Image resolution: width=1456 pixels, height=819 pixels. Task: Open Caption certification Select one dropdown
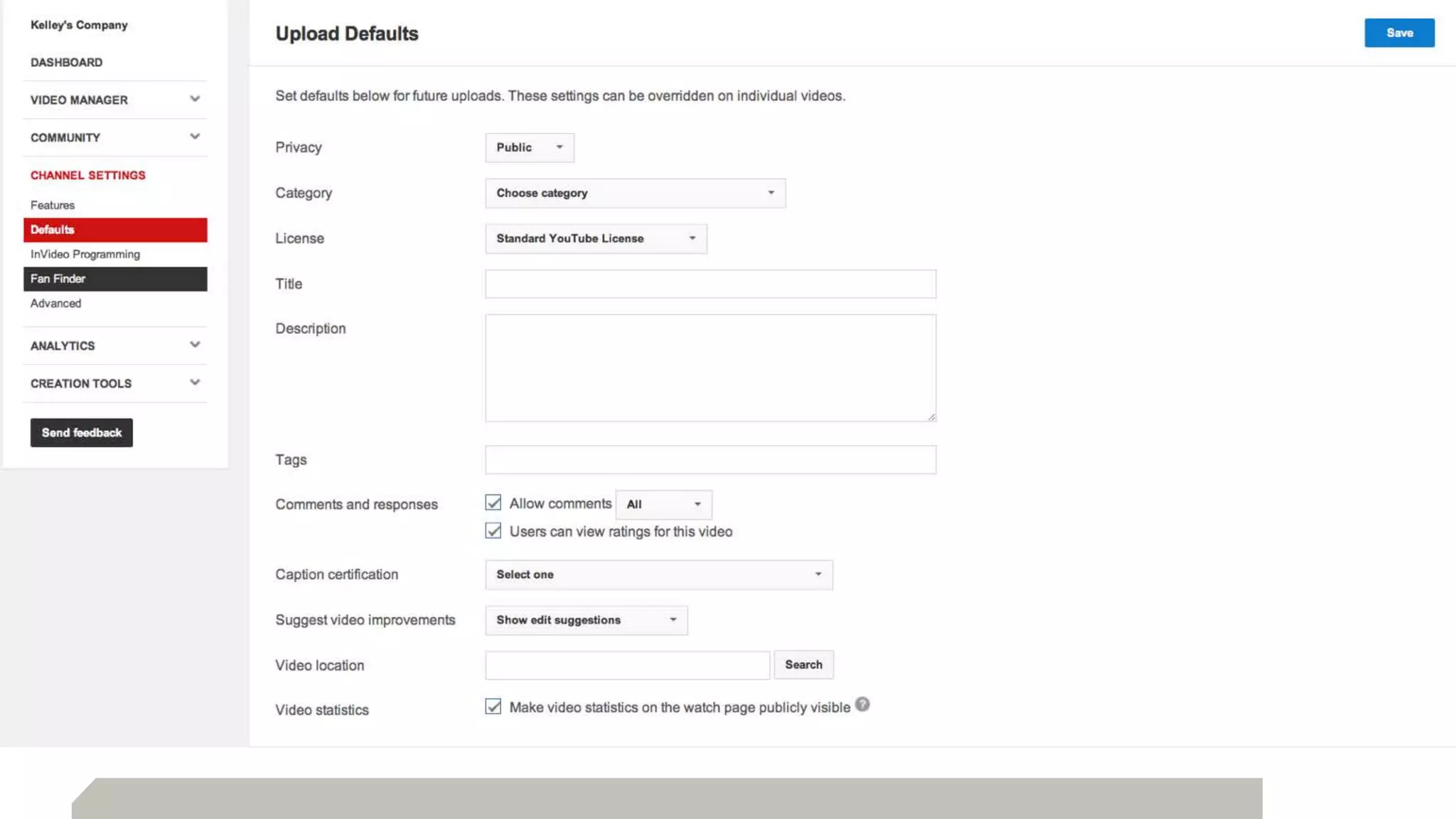click(x=658, y=574)
